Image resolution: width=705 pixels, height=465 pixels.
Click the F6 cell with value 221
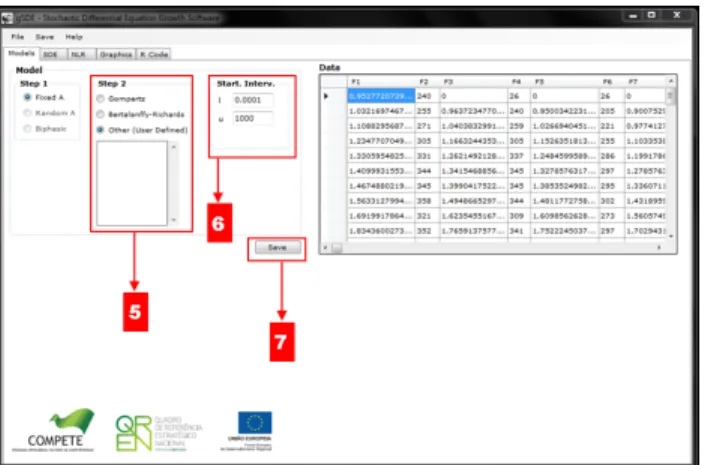pos(611,126)
